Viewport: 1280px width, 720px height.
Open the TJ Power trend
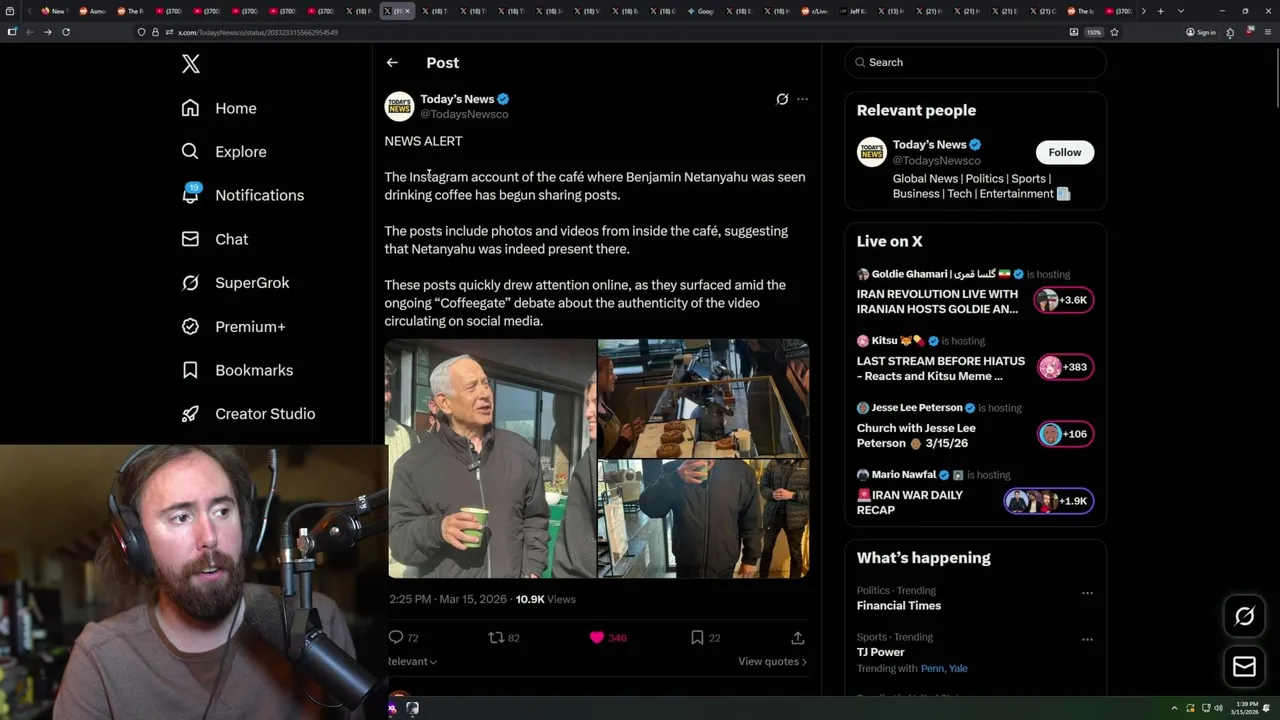tap(880, 652)
